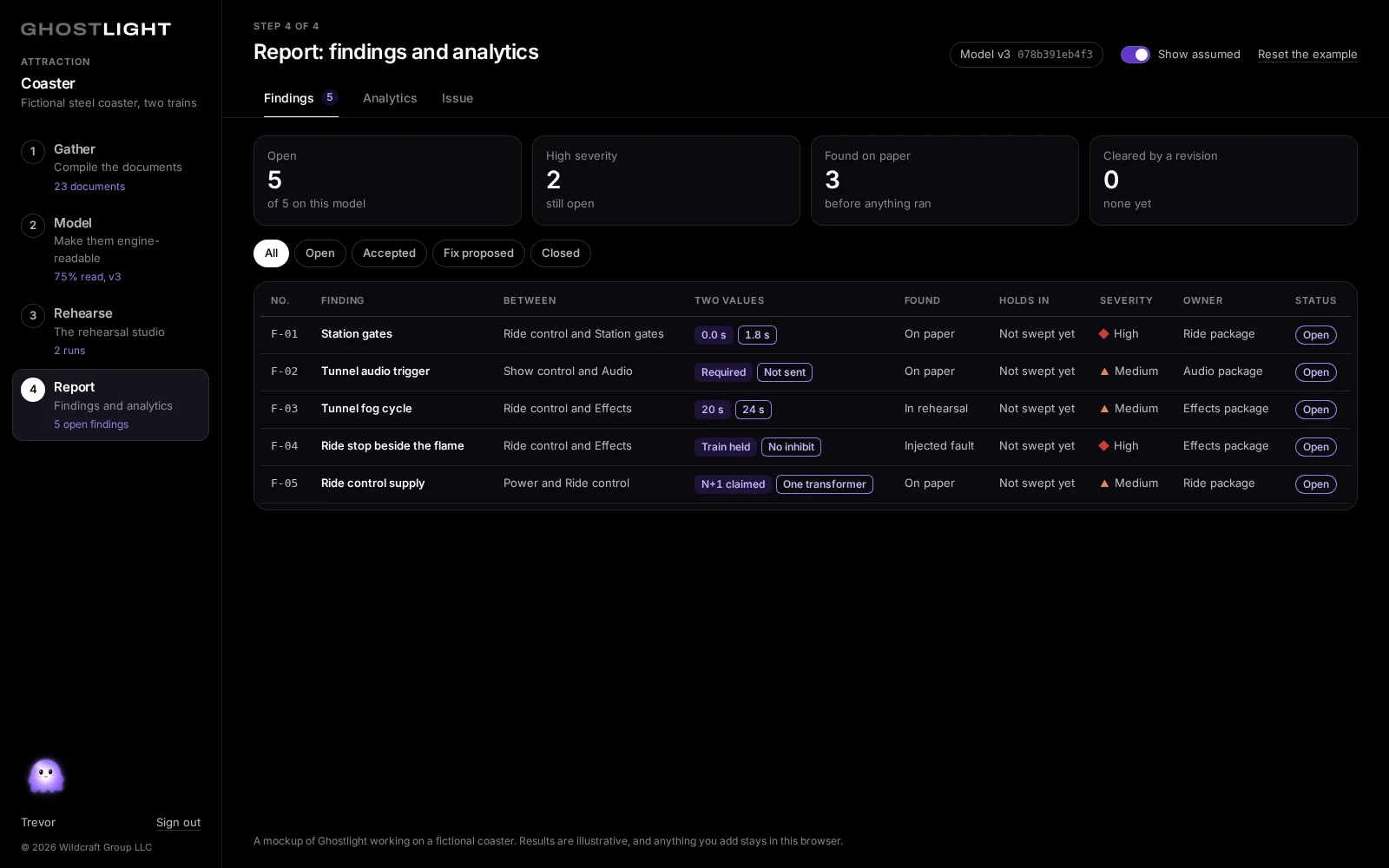Filter findings by Fix proposed
This screenshot has width=1389, height=868.
point(478,253)
